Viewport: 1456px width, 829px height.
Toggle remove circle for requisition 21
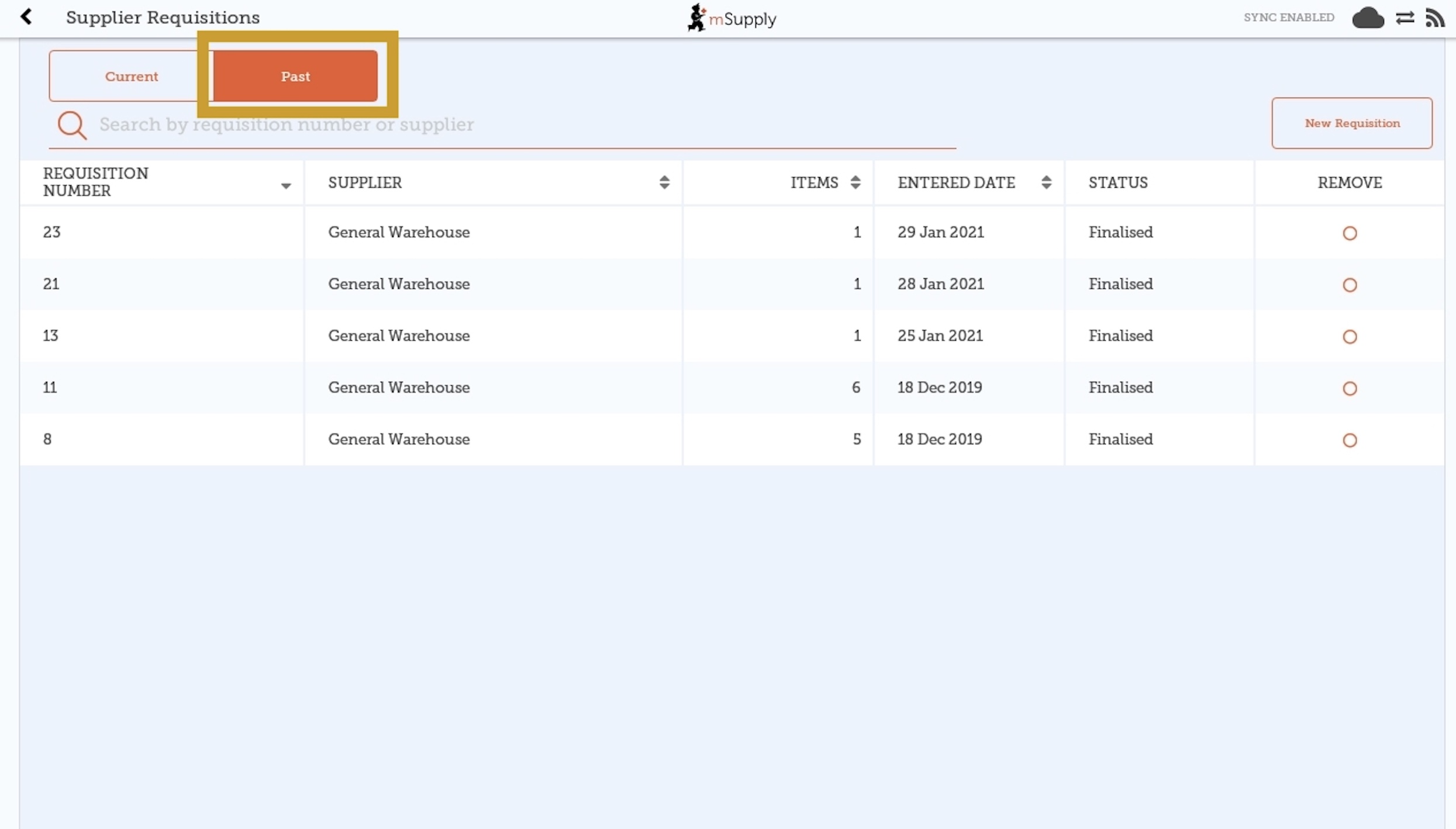point(1350,285)
